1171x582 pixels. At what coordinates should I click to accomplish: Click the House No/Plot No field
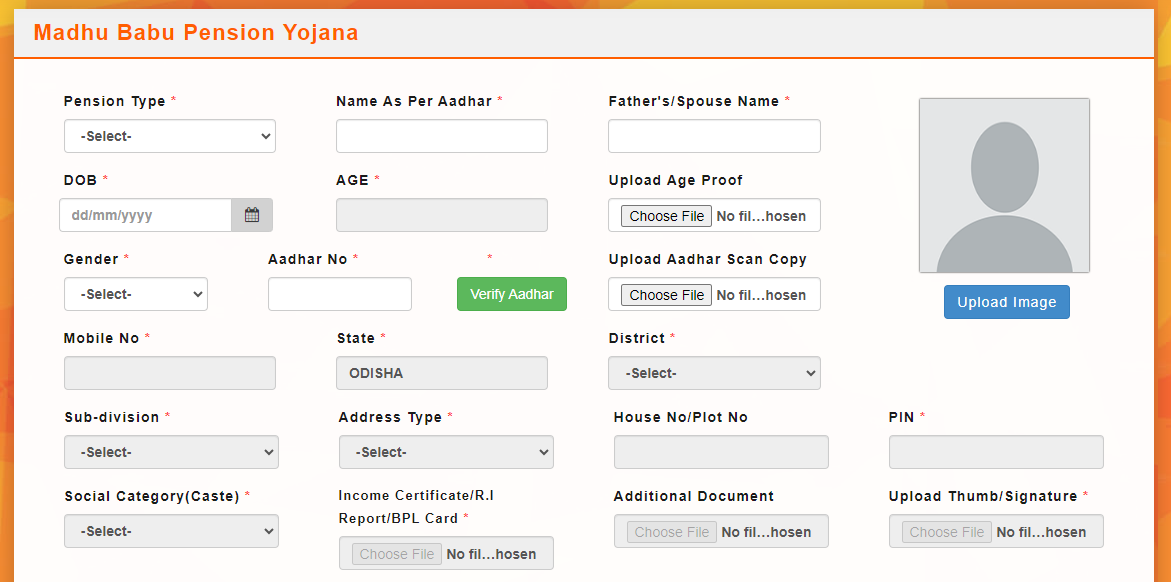(x=721, y=452)
